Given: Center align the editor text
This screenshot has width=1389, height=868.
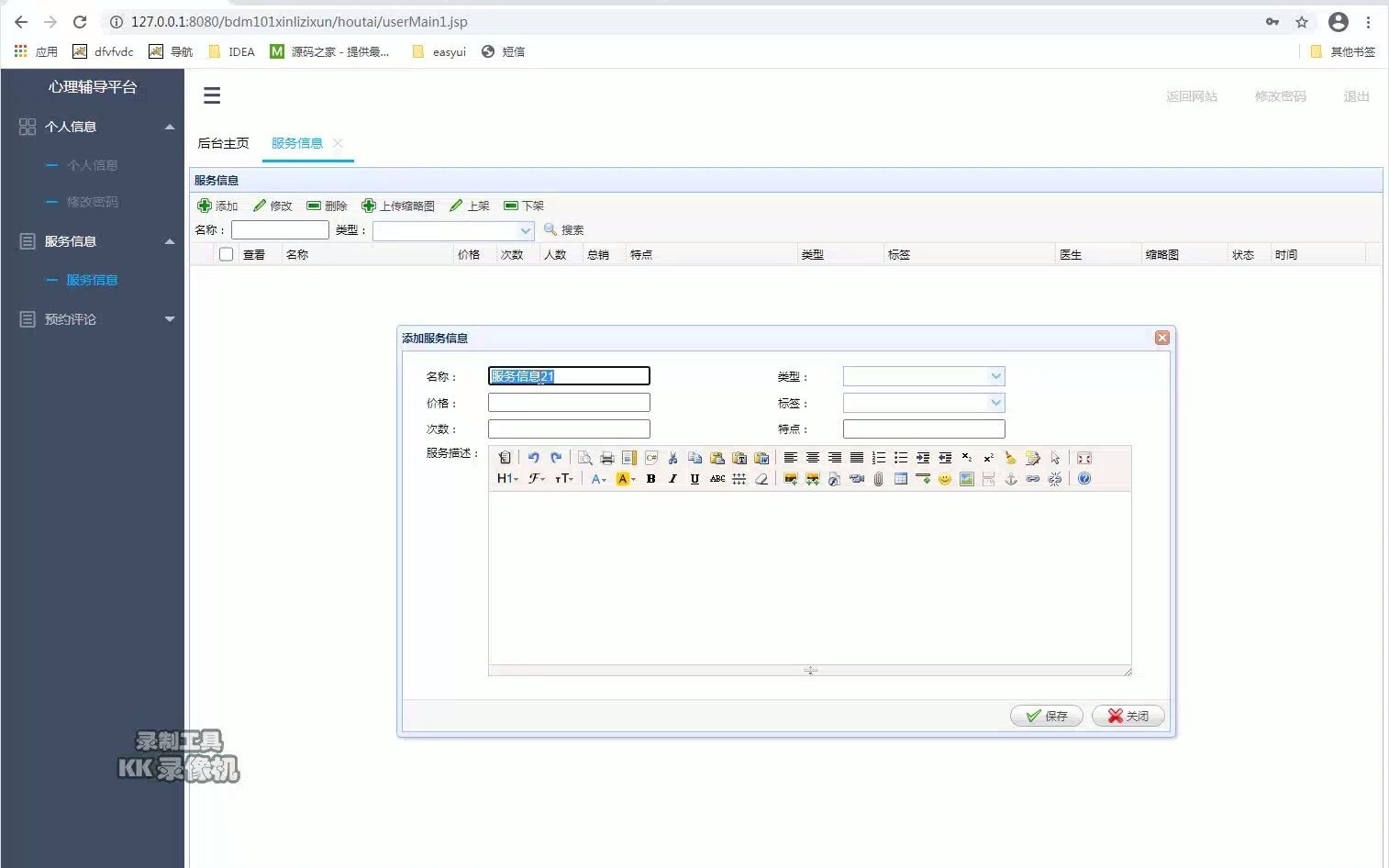Looking at the screenshot, I should tap(813, 458).
